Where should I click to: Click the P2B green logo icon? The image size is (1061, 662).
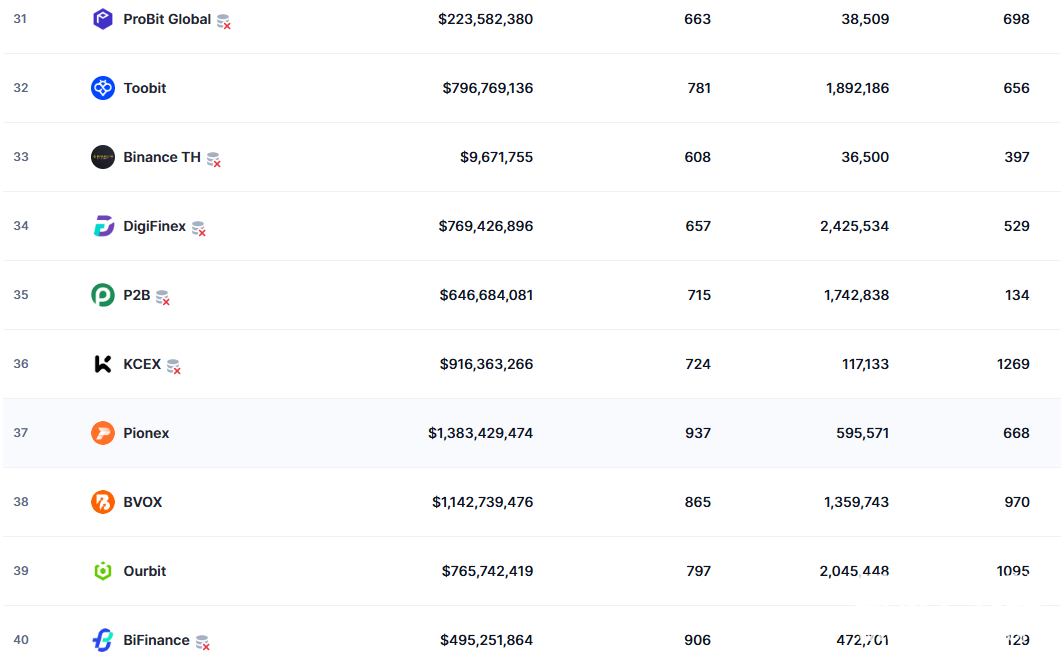pyautogui.click(x=103, y=295)
